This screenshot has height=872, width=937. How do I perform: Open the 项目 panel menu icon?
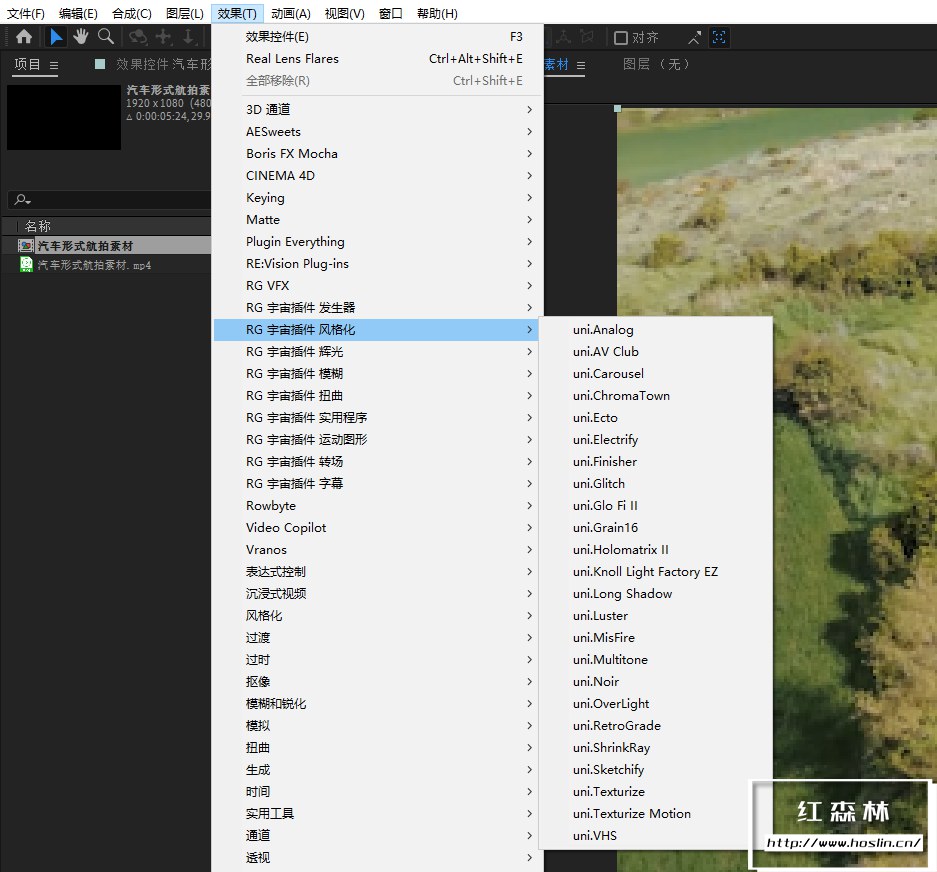54,65
